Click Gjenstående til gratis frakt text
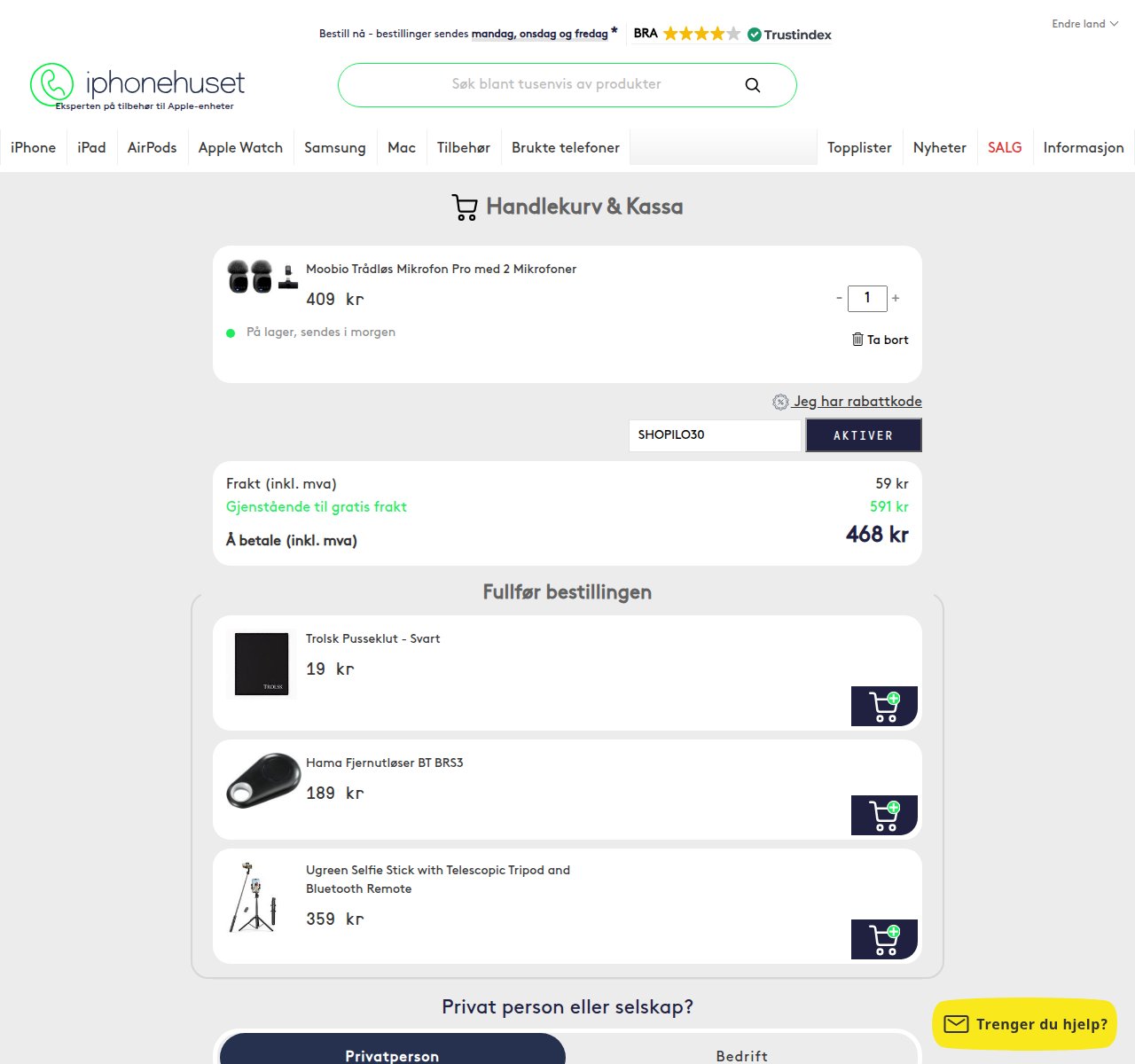1135x1064 pixels. (317, 507)
